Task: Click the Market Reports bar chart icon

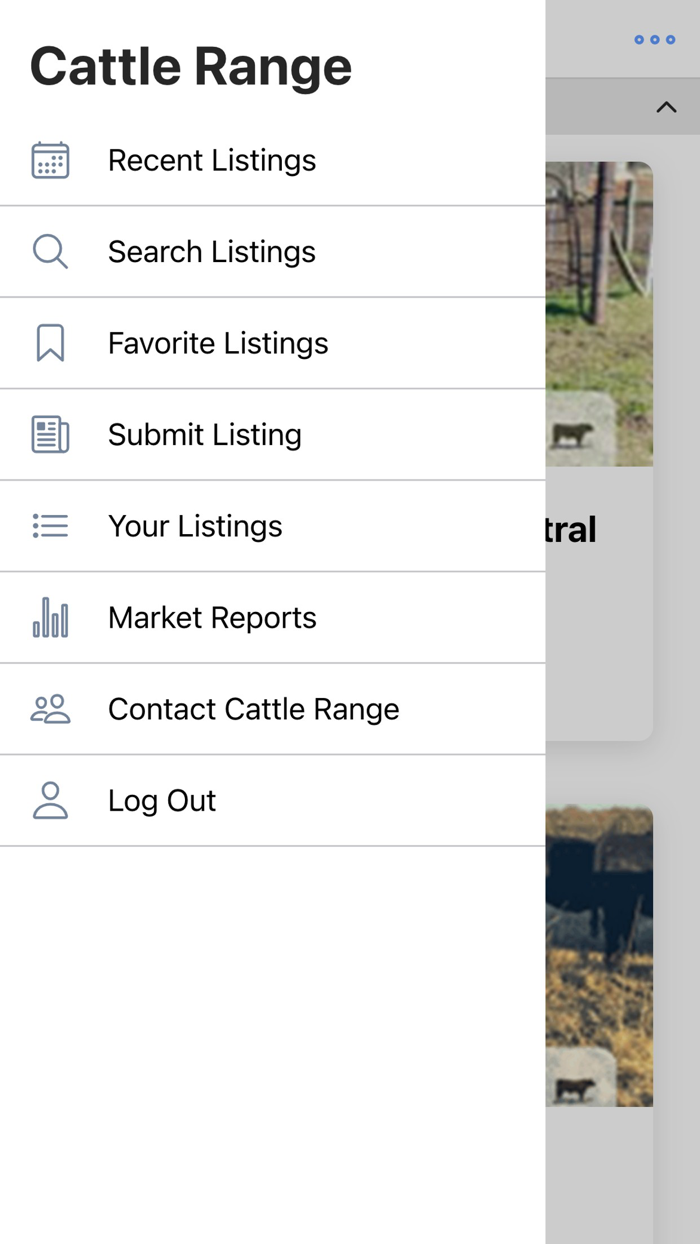Action: [x=50, y=618]
